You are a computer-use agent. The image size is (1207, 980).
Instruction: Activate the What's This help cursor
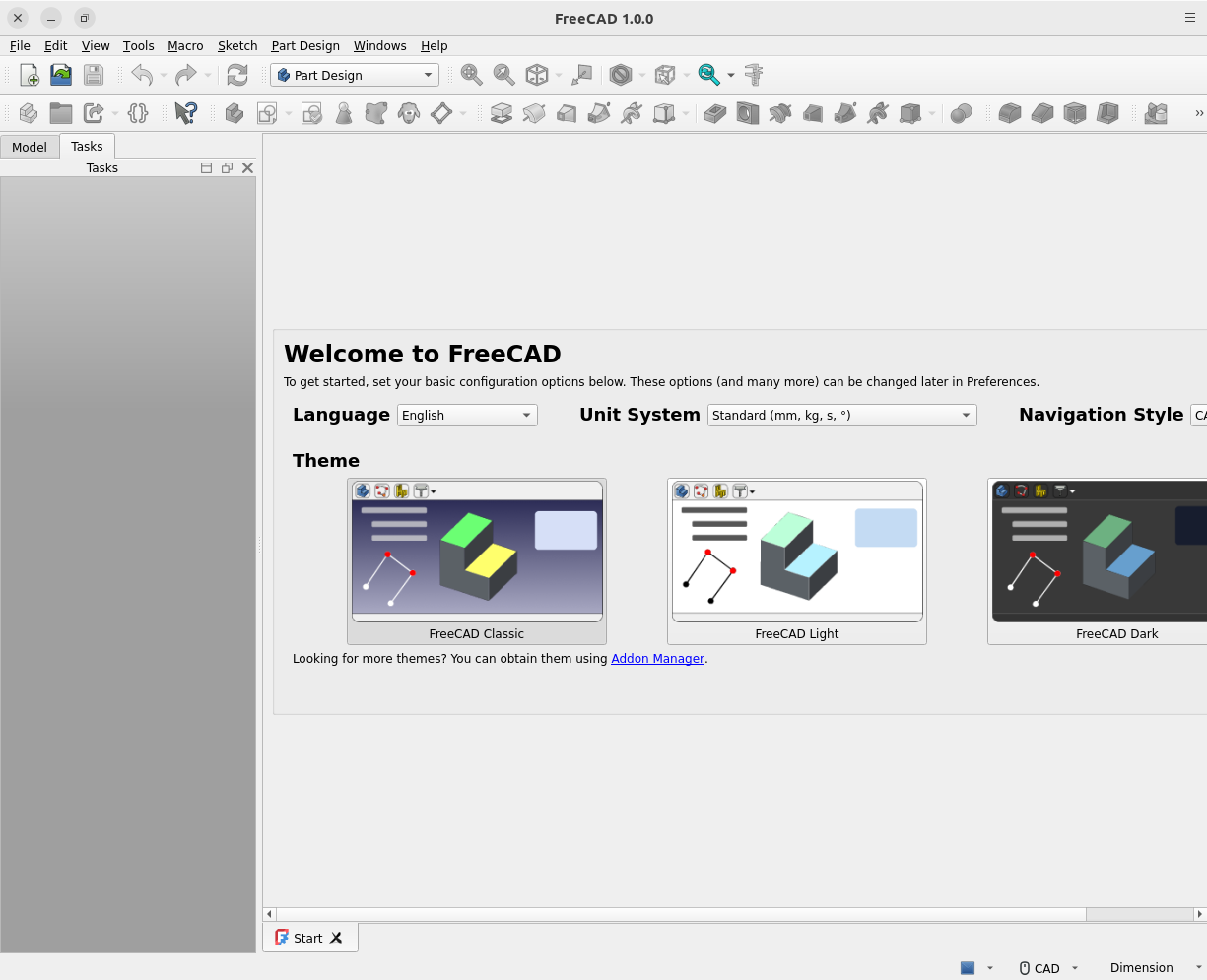(185, 113)
